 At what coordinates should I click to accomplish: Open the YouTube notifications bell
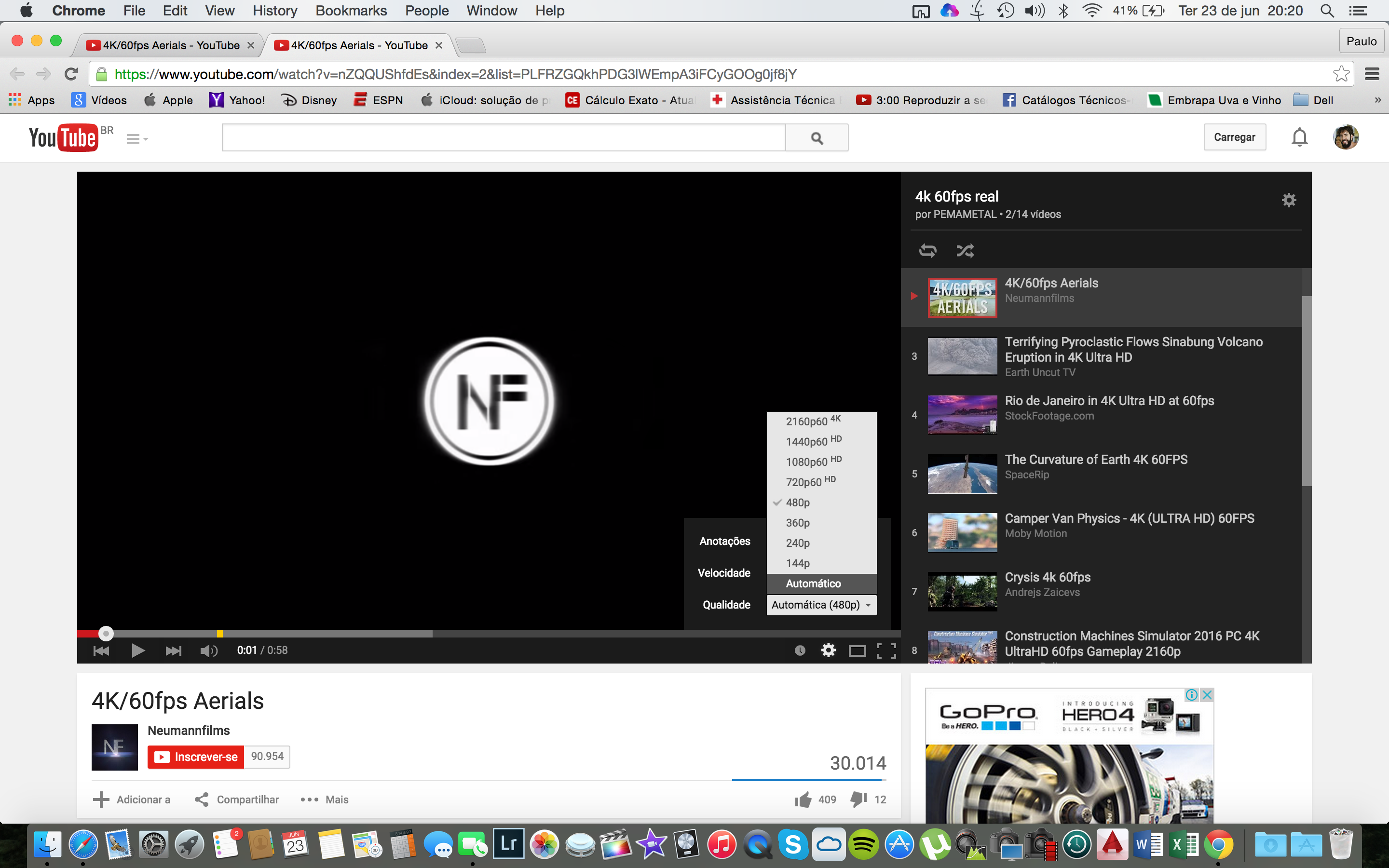point(1299,137)
